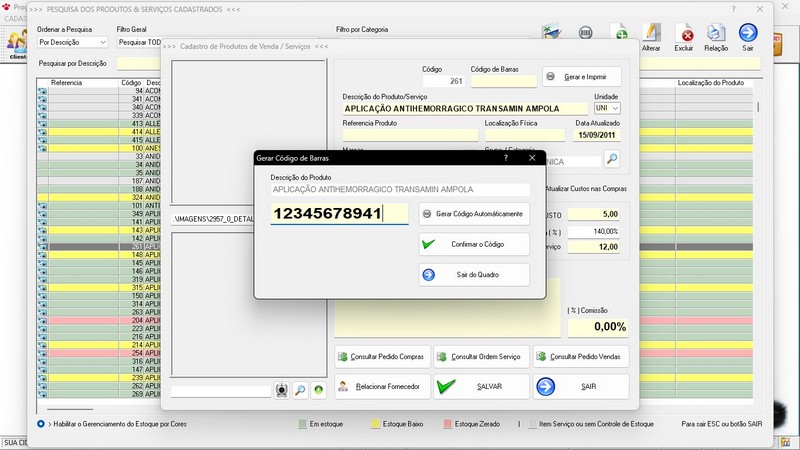This screenshot has width=800, height=450.
Task: Open help in Gerar Código de Barras dialog
Action: 506,158
